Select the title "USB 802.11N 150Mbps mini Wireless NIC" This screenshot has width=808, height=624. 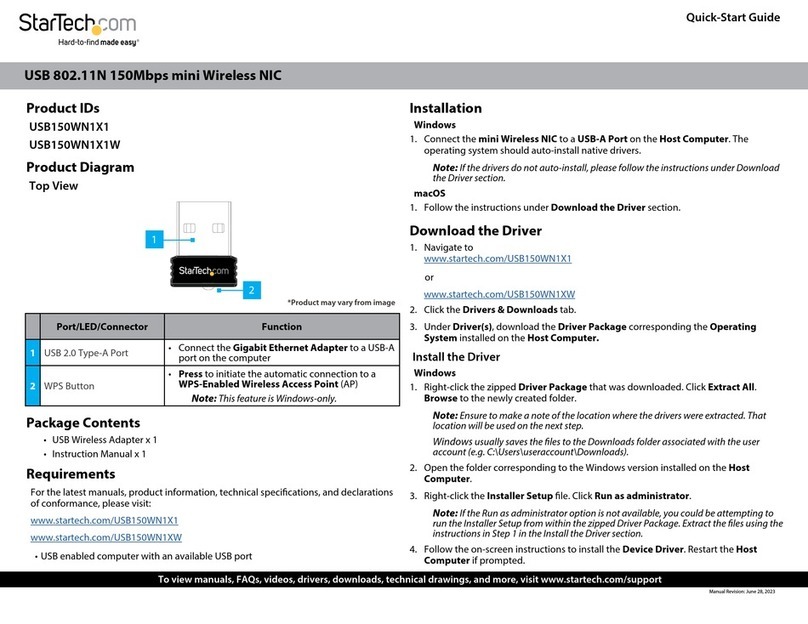[153, 75]
